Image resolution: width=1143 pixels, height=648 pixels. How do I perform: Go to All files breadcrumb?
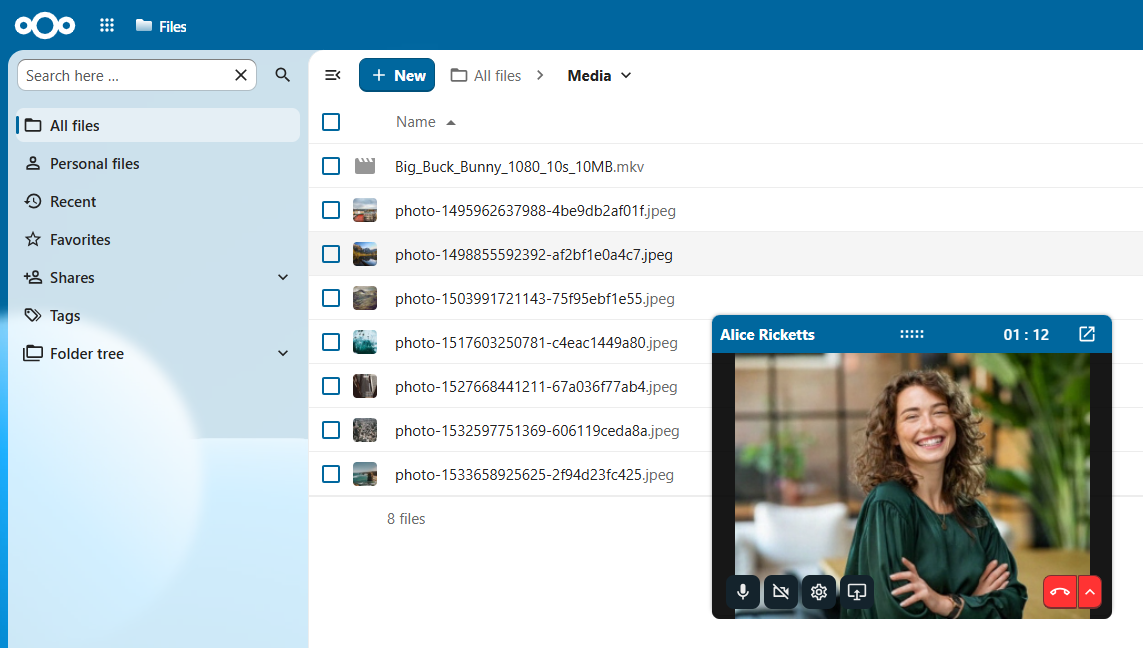[x=485, y=76]
